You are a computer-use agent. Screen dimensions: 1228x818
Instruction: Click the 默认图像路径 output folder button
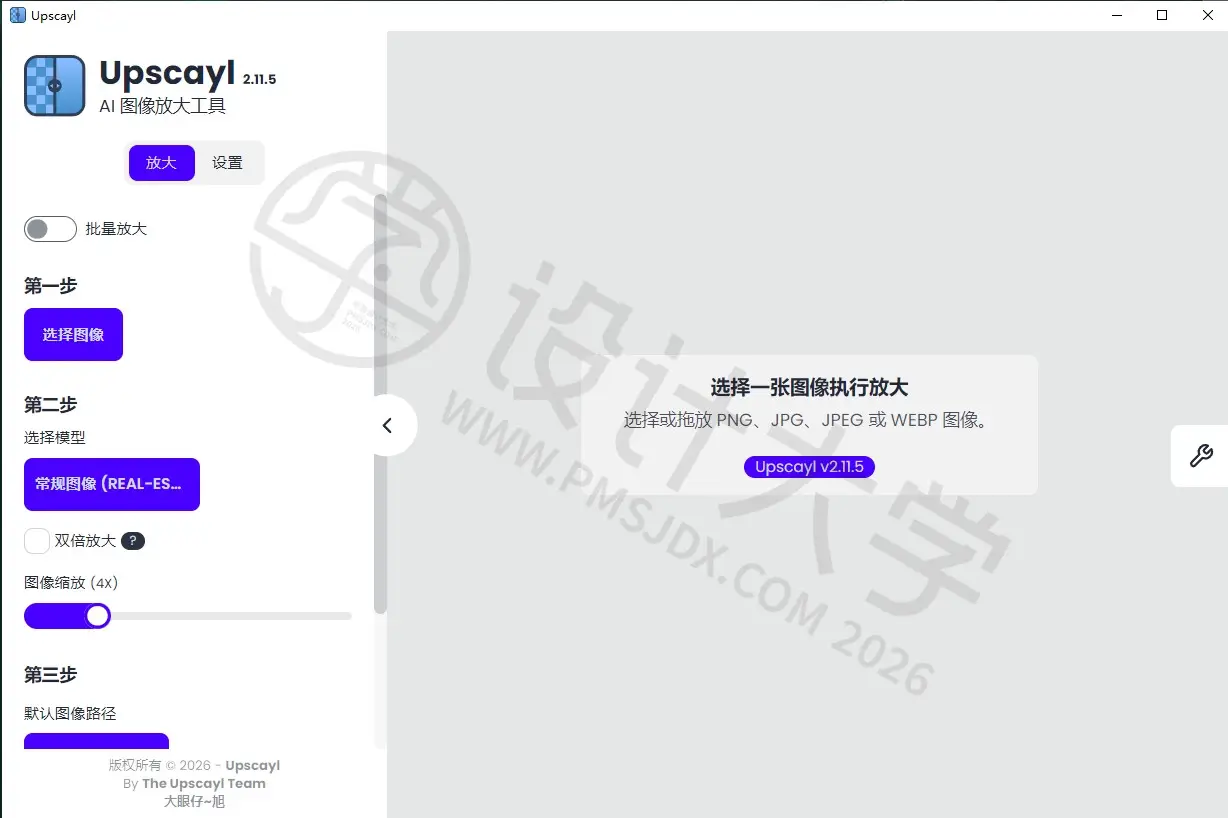point(96,742)
